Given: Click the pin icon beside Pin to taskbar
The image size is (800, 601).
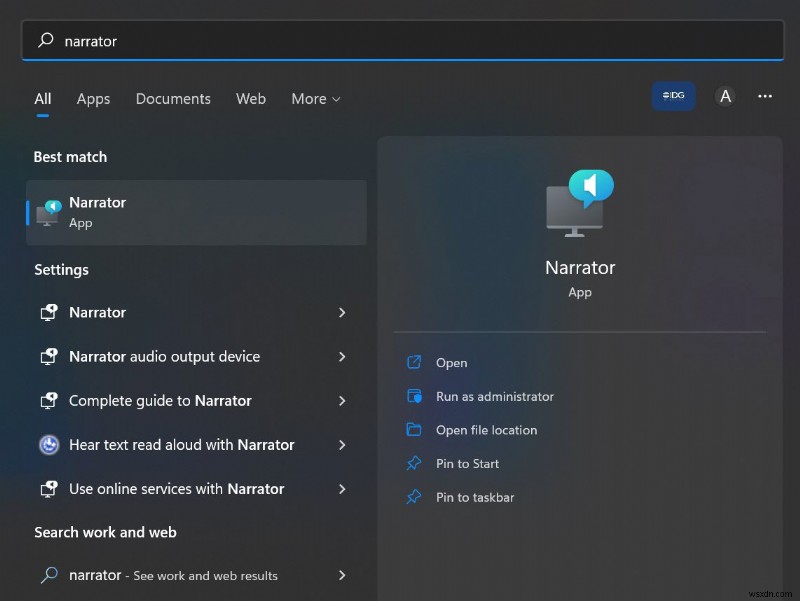Looking at the screenshot, I should (415, 497).
